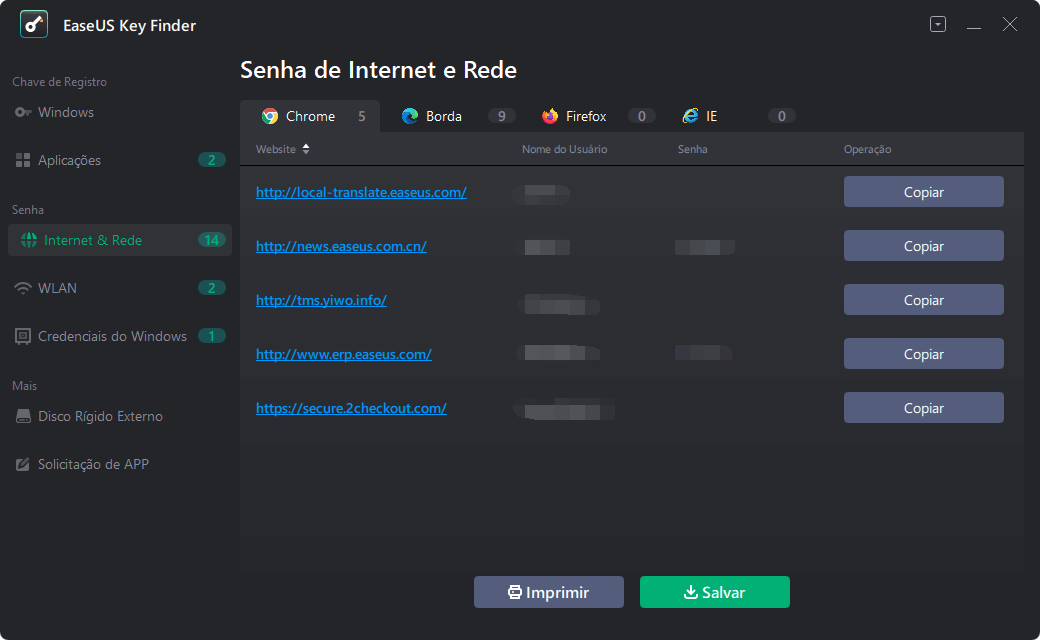Click the Internet Explorer icon
The height and width of the screenshot is (640, 1040).
coord(690,116)
